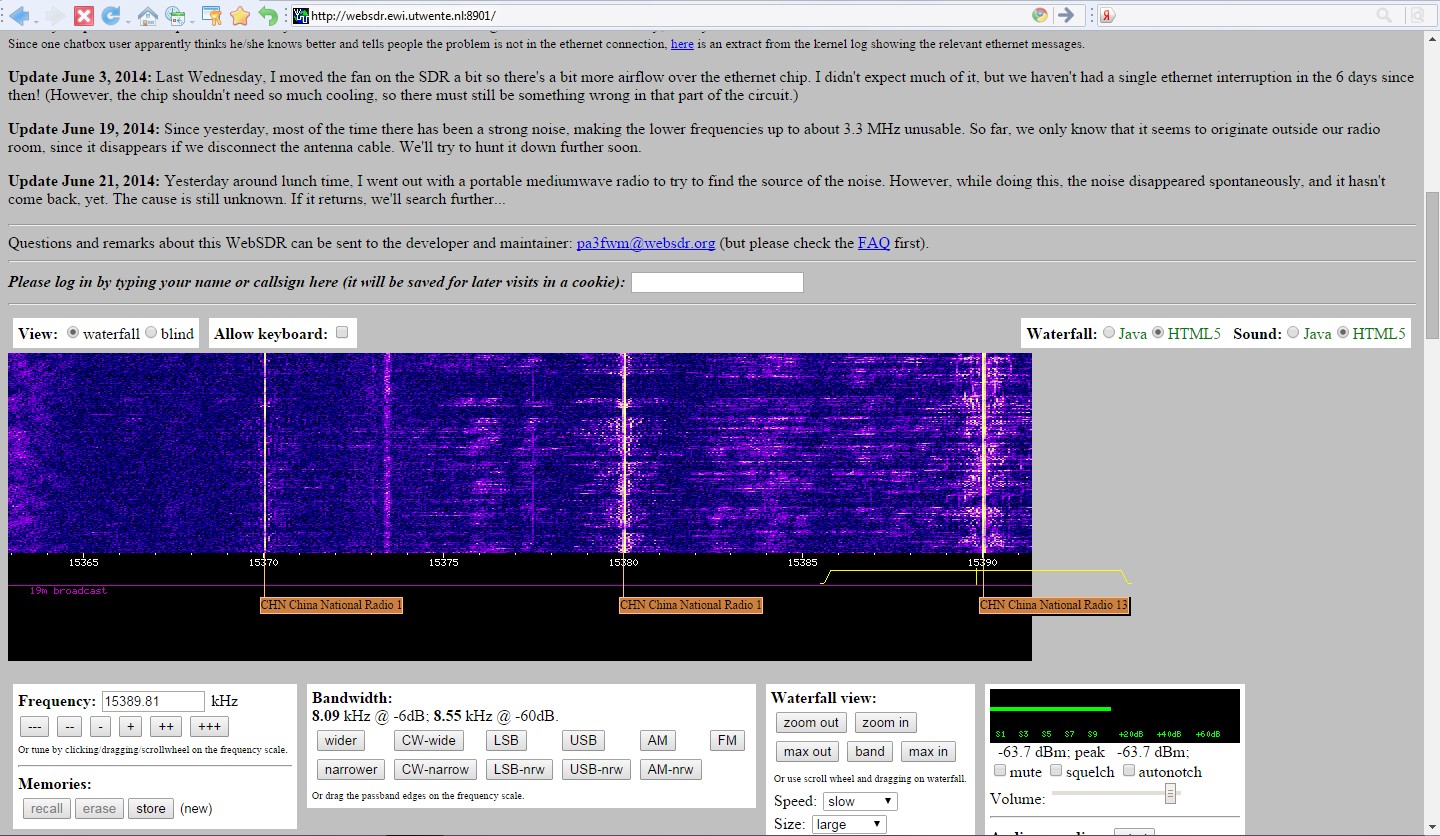Viewport: 1440px width, 836px height.
Task: Go to the browser home page icon
Action: tap(147, 15)
